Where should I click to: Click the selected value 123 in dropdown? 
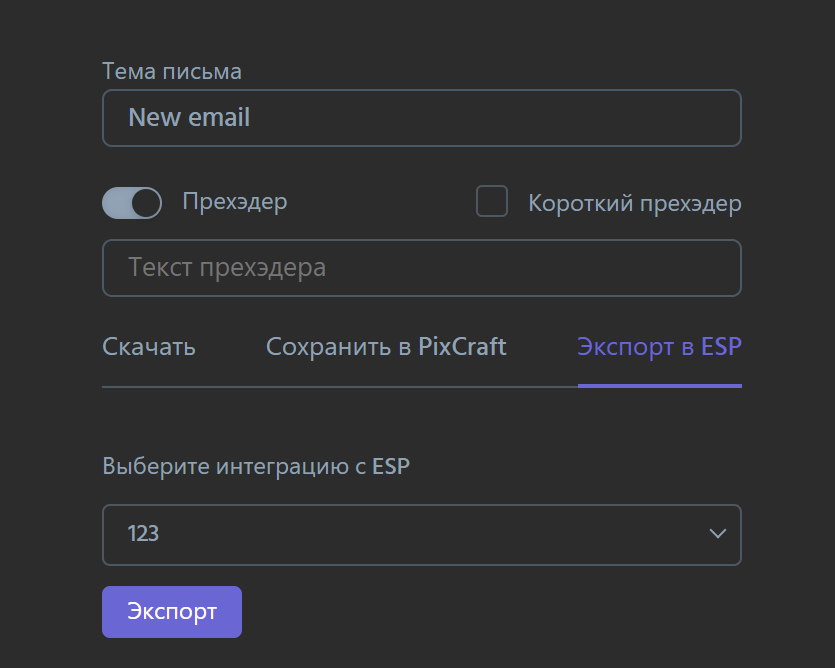143,534
